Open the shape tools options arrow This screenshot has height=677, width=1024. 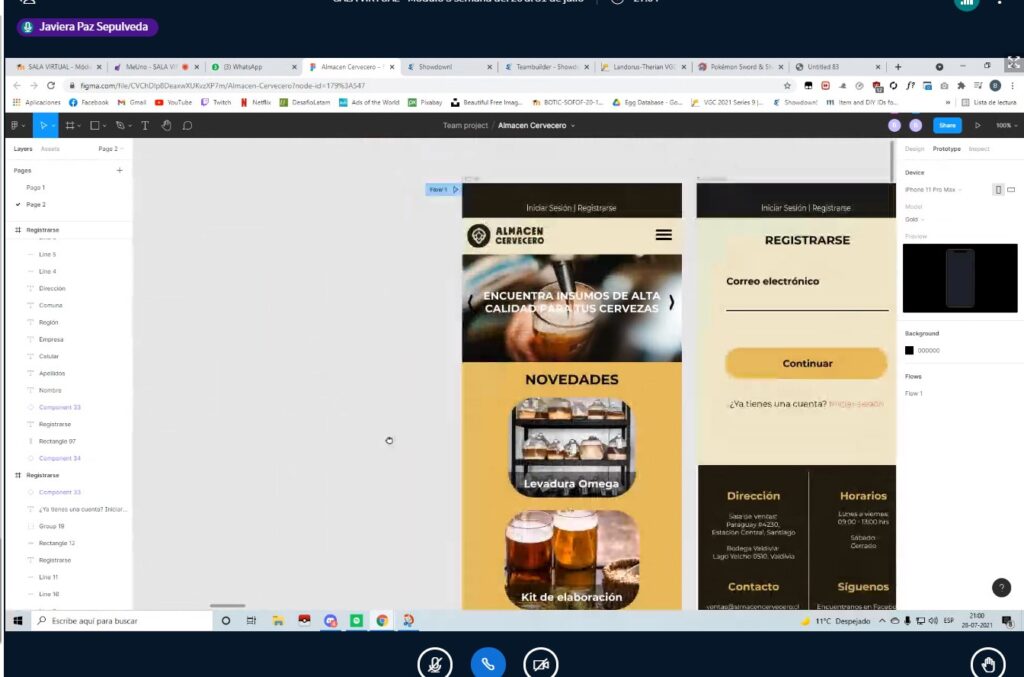[x=104, y=125]
